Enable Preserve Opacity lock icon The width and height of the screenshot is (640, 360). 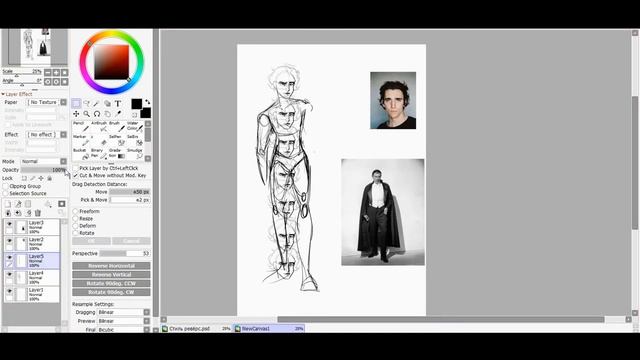(x=24, y=178)
